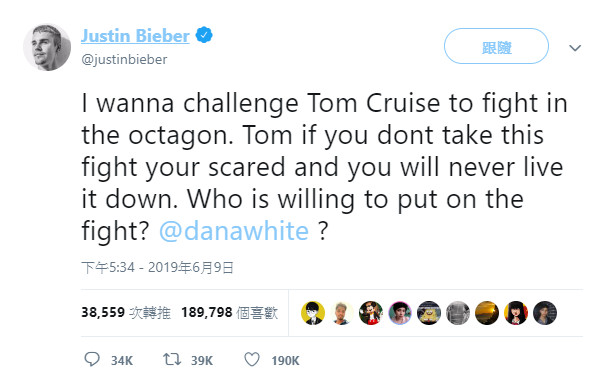The image size is (609, 372).
Task: Open the Justin Bieber name link
Action: point(135,36)
